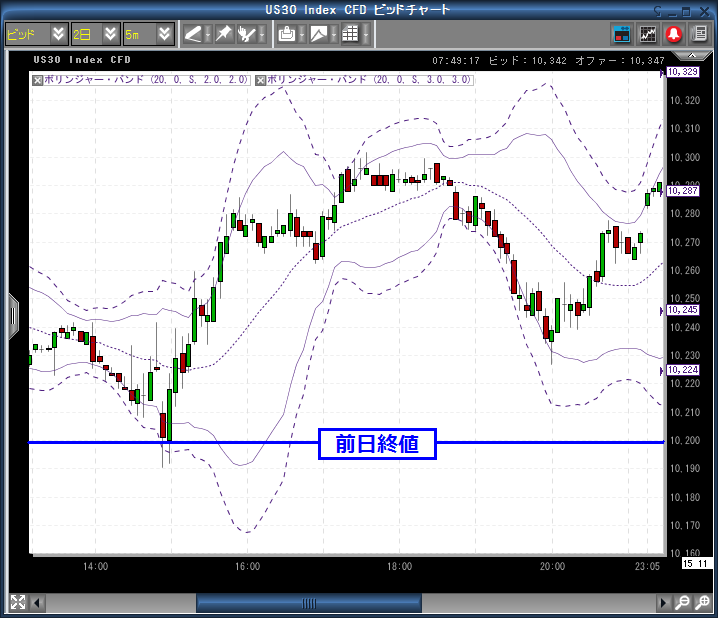Select the line drawing tool

click(x=194, y=34)
